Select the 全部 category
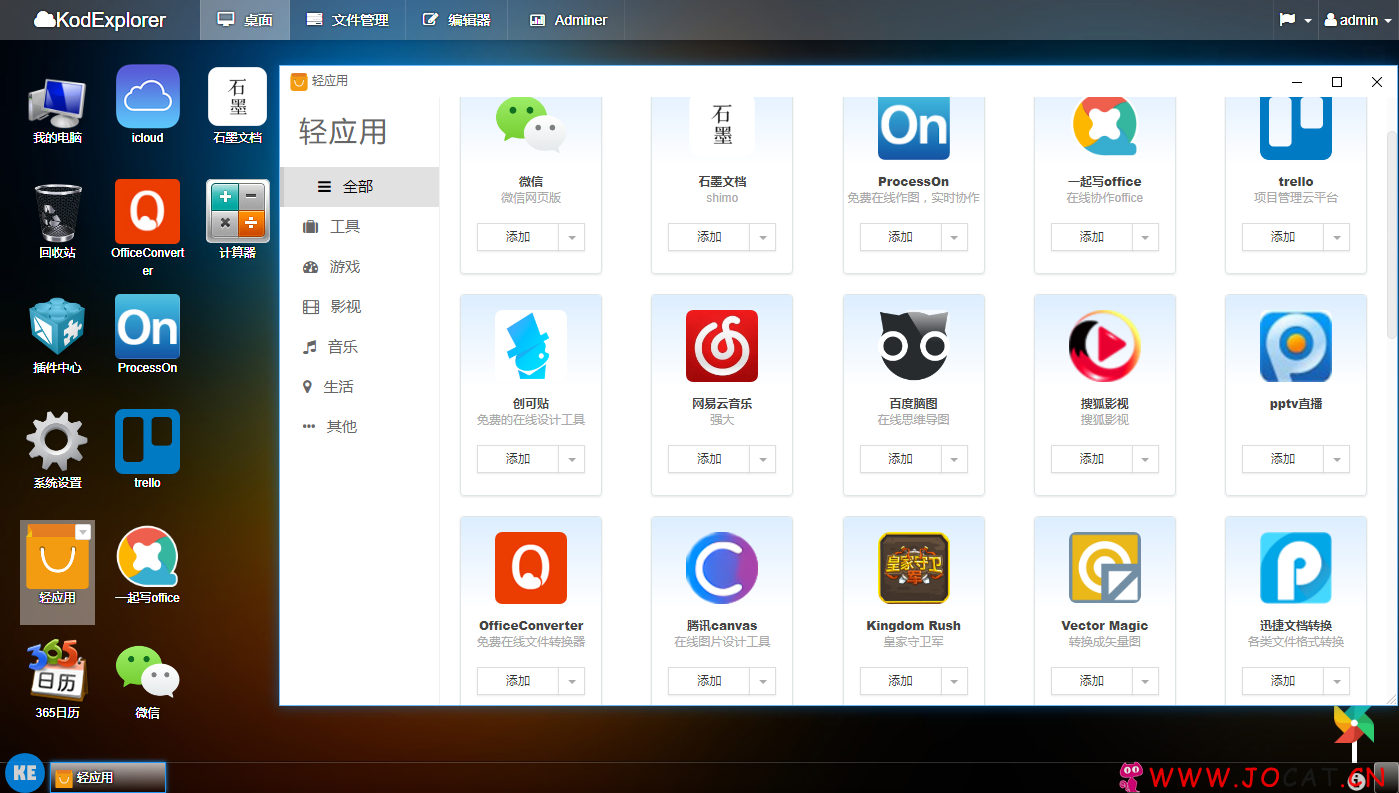Screen dimensions: 1399x793 point(359,187)
